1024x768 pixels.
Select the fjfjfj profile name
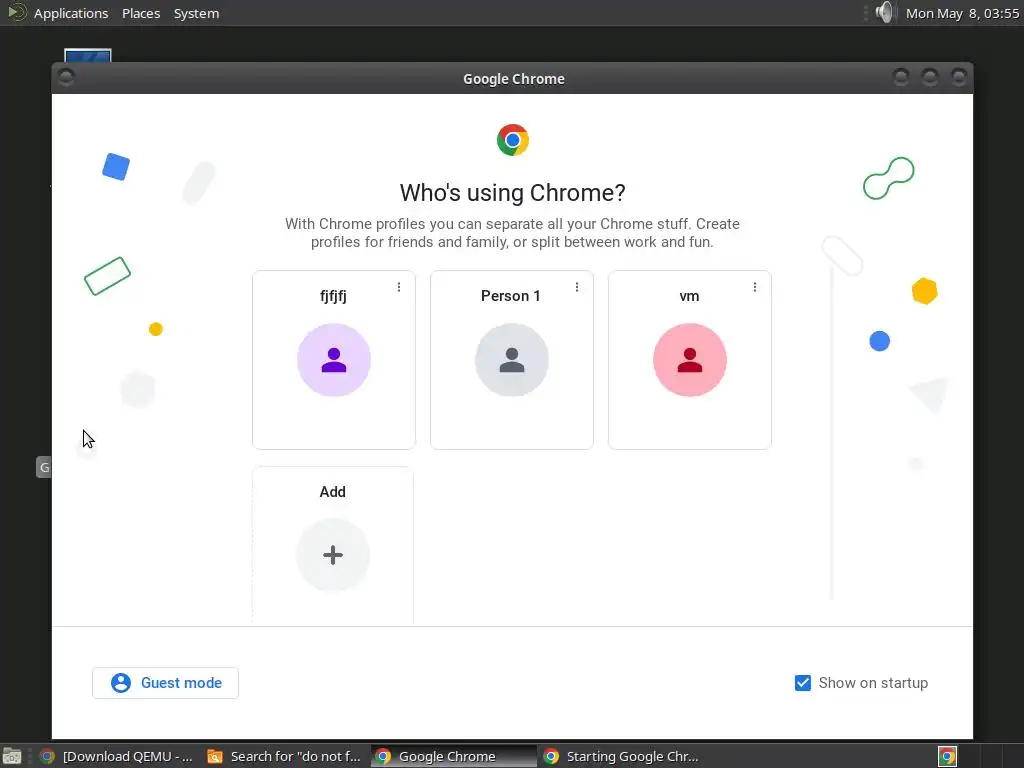point(333,296)
